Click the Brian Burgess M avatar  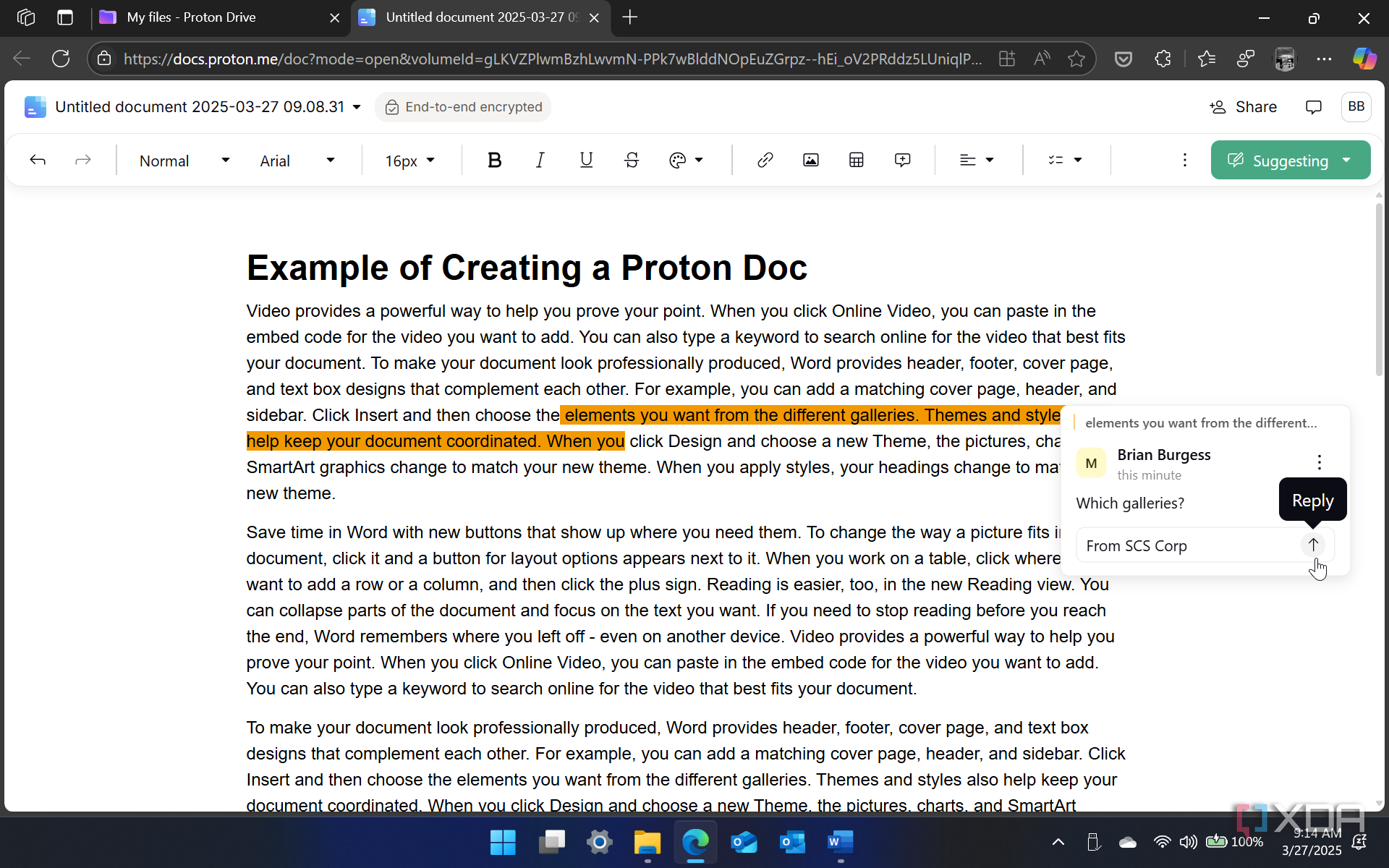click(x=1091, y=464)
